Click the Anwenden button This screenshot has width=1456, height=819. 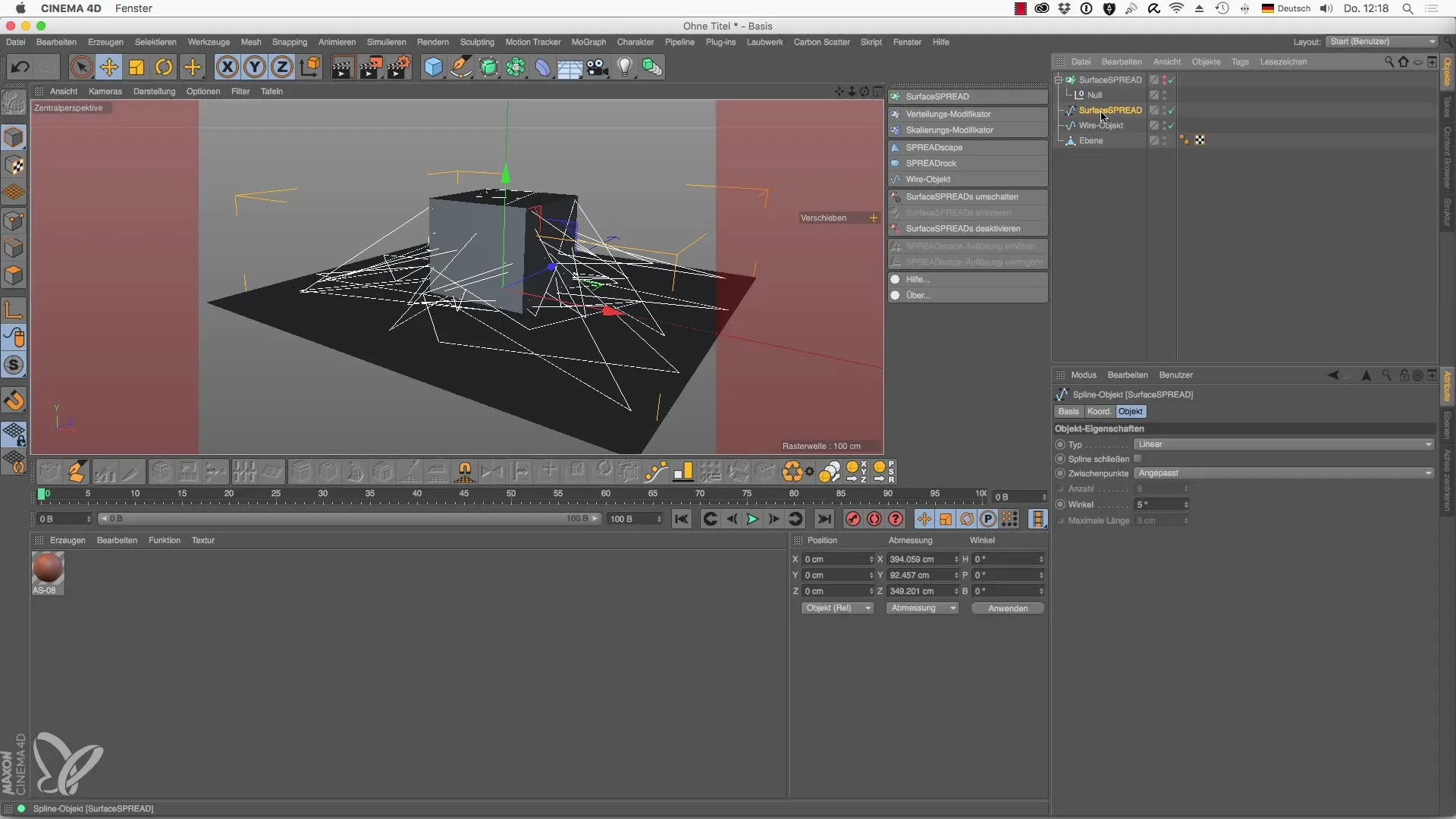(1008, 608)
